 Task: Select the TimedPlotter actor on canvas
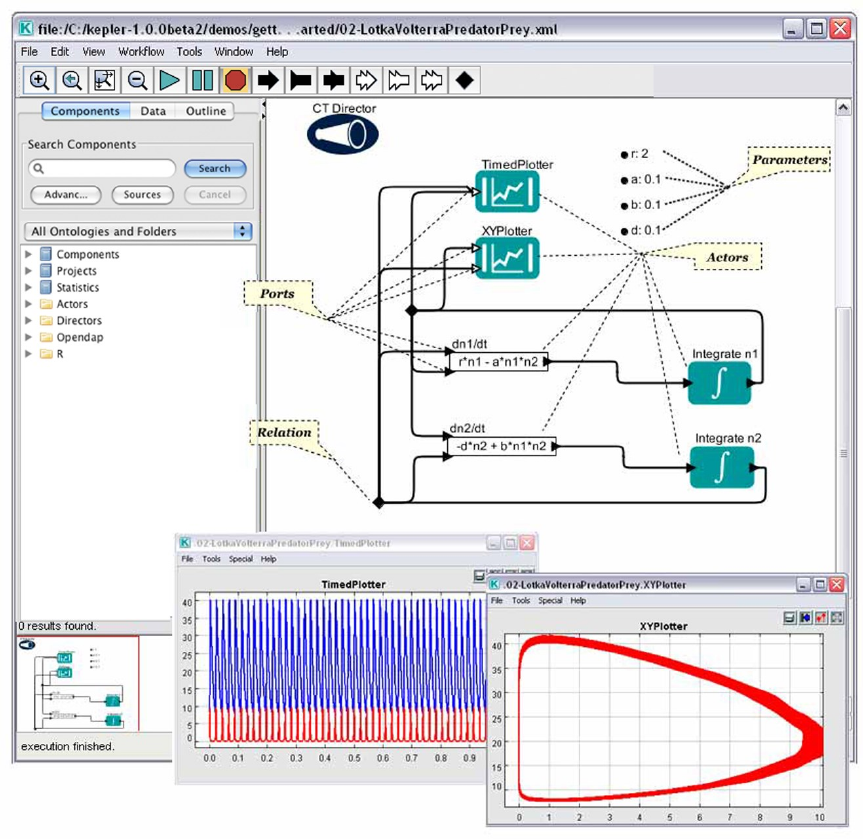507,191
